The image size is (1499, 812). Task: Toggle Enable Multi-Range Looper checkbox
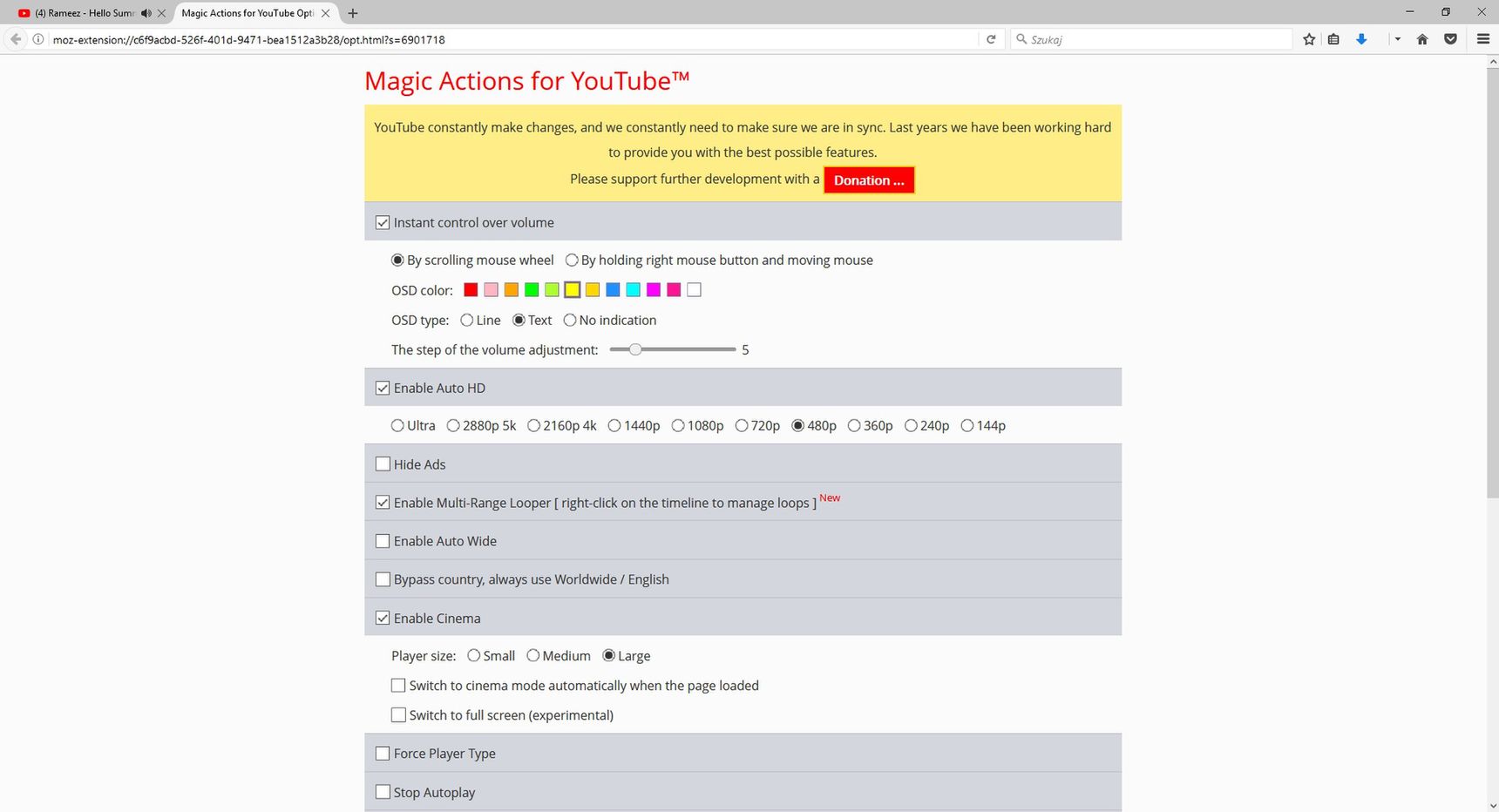click(x=383, y=503)
